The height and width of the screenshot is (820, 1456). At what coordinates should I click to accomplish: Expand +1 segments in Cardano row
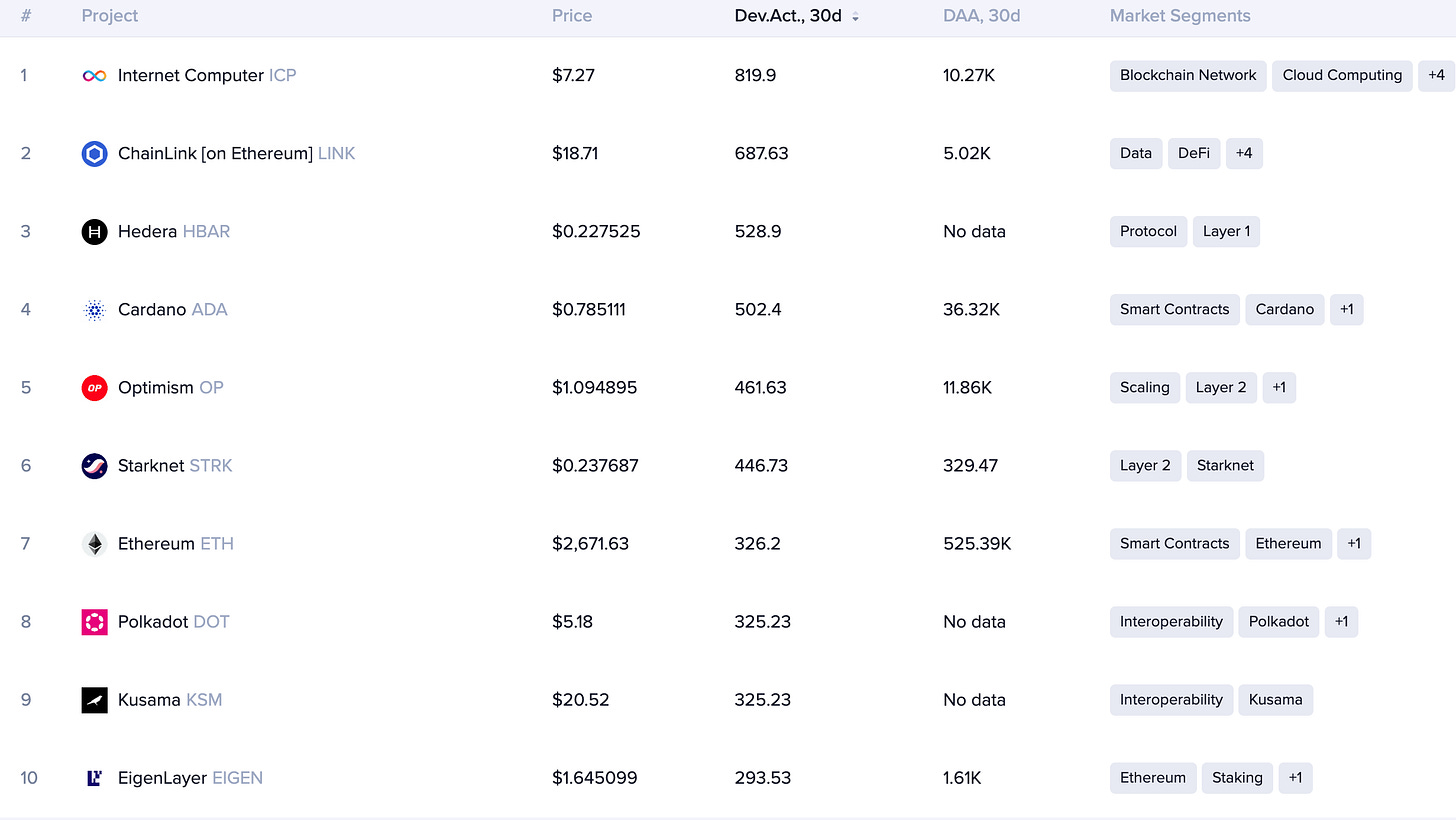(1346, 310)
